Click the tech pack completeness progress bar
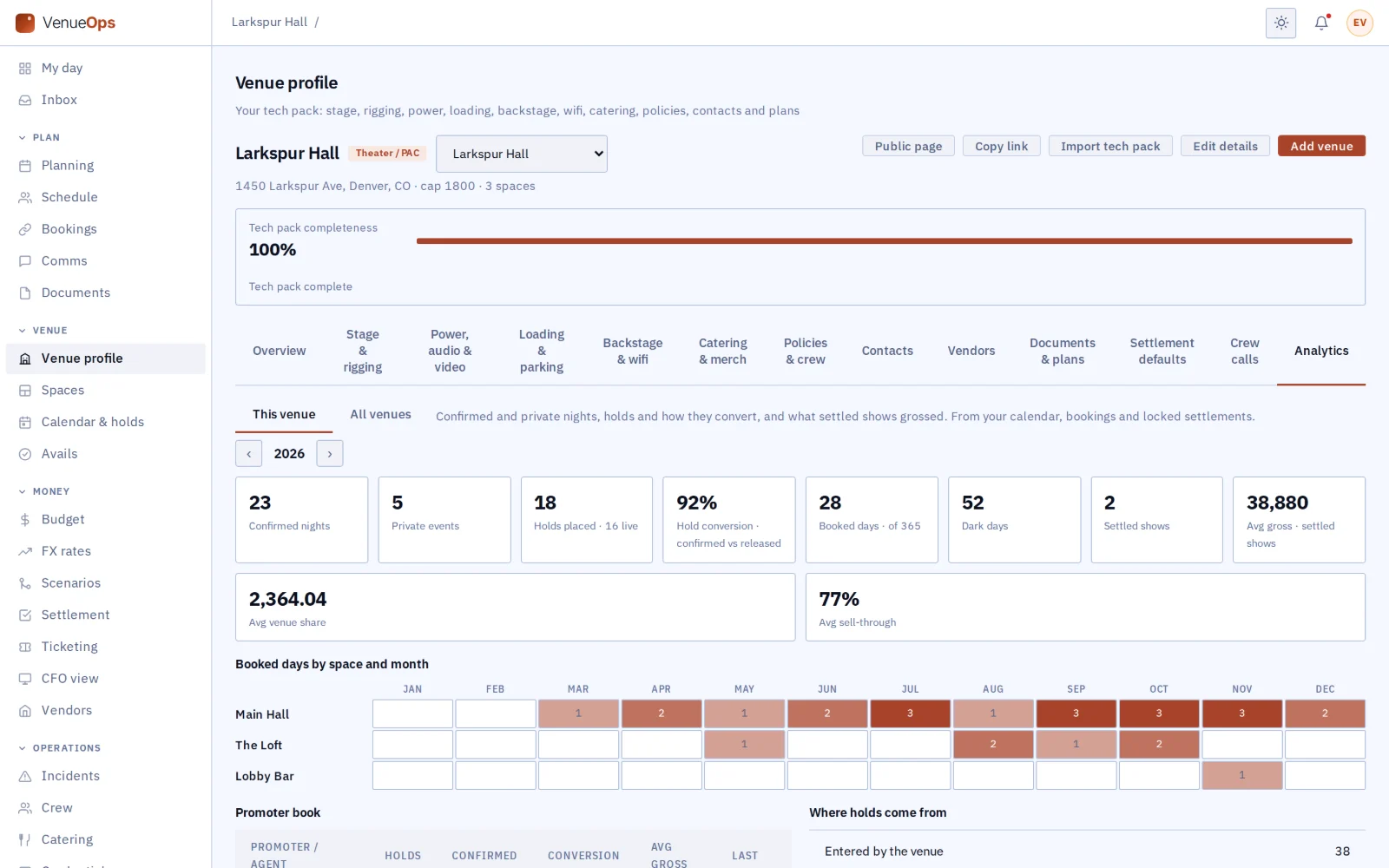1389x868 pixels. pyautogui.click(x=885, y=241)
